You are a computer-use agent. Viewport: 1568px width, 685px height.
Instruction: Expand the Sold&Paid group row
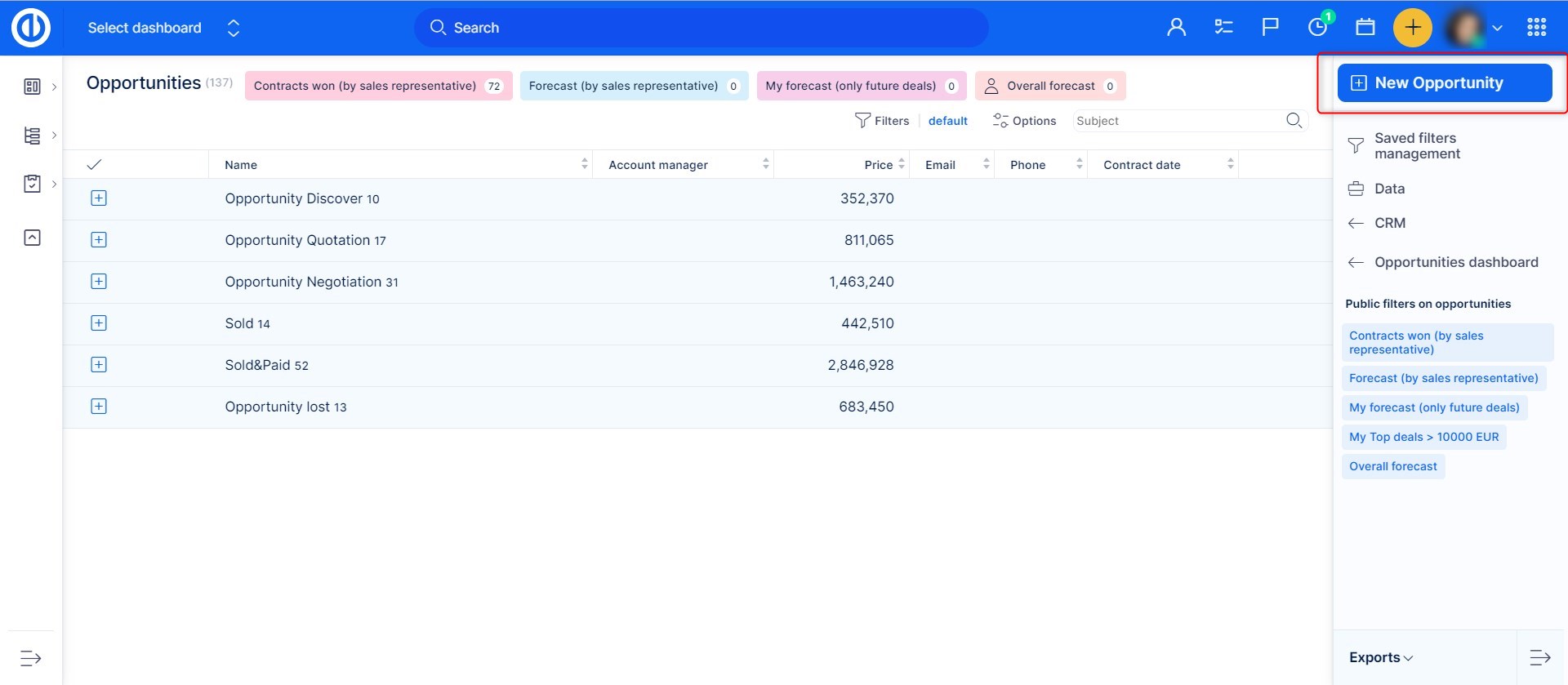click(x=99, y=365)
